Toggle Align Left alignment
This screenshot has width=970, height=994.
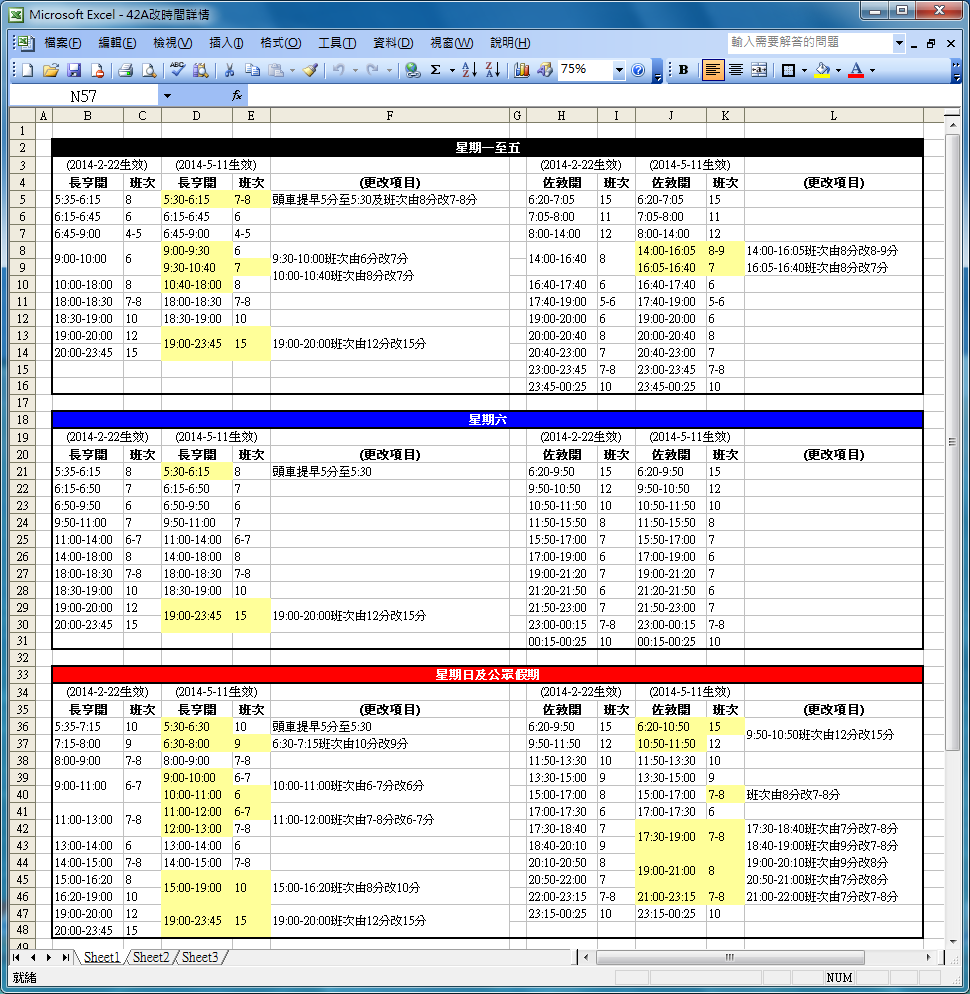(713, 70)
